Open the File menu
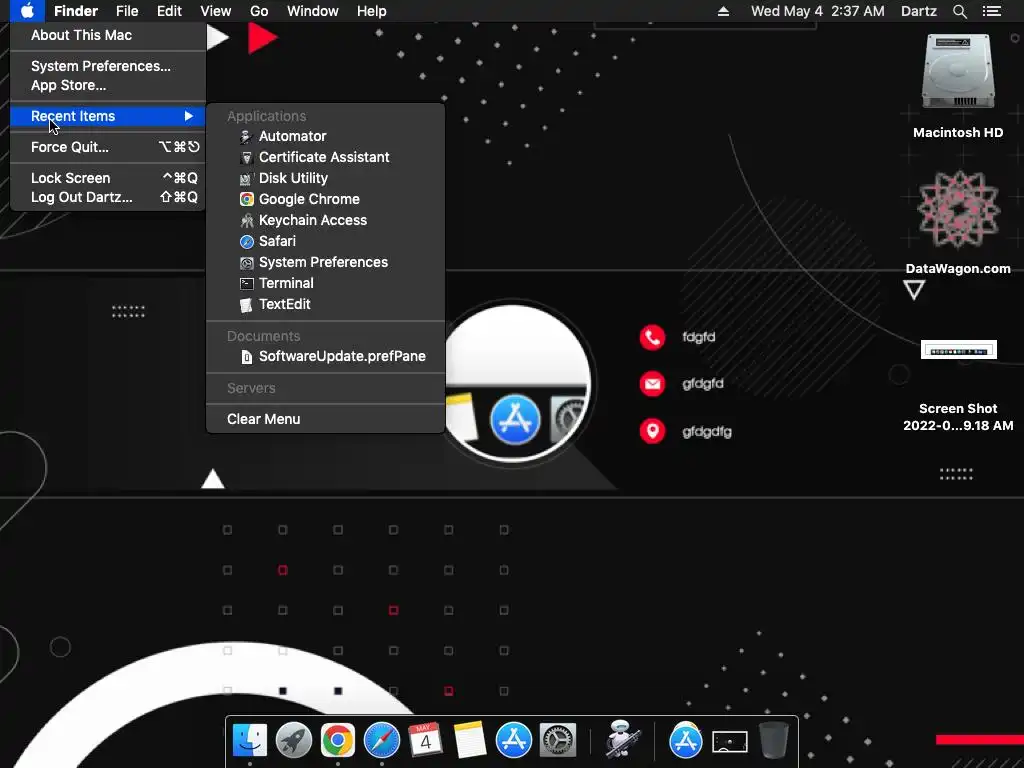Image resolution: width=1024 pixels, height=768 pixels. pos(127,11)
